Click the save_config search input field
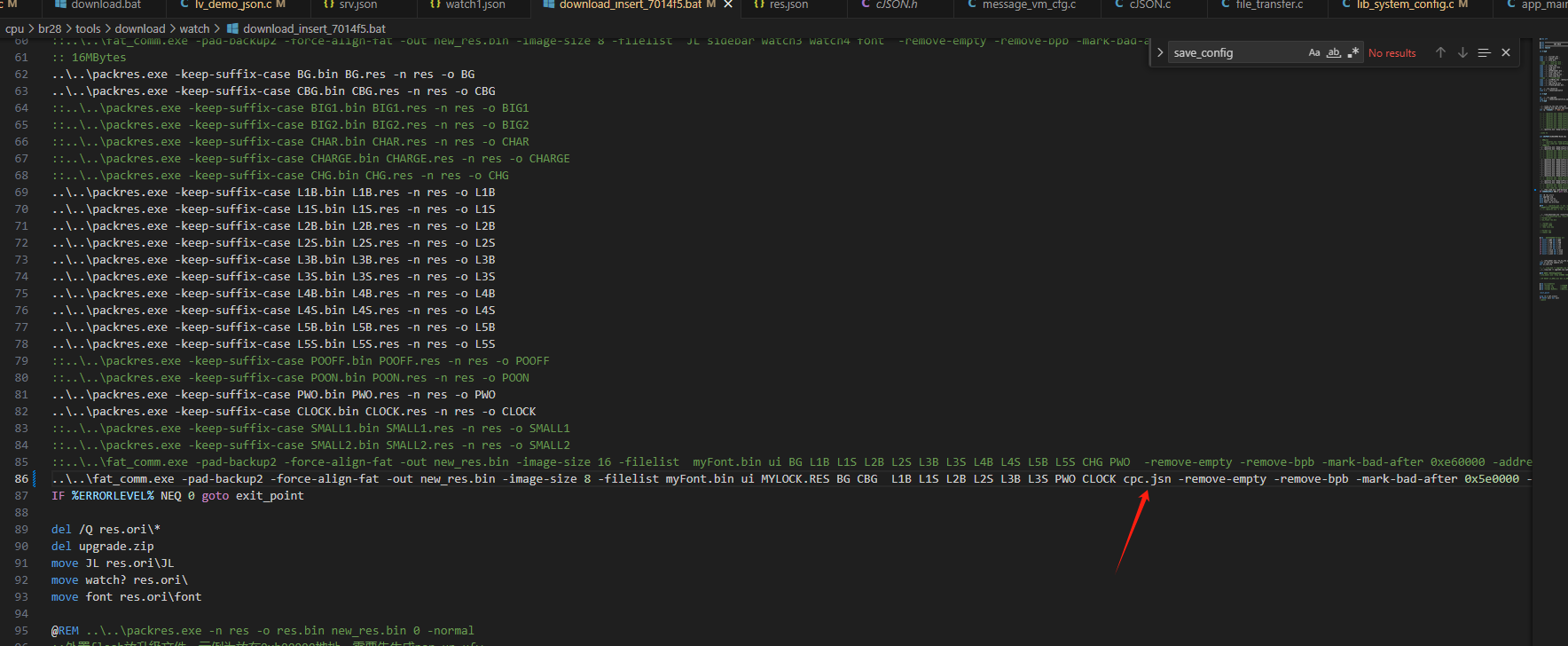The width and height of the screenshot is (1568, 646). (1237, 53)
